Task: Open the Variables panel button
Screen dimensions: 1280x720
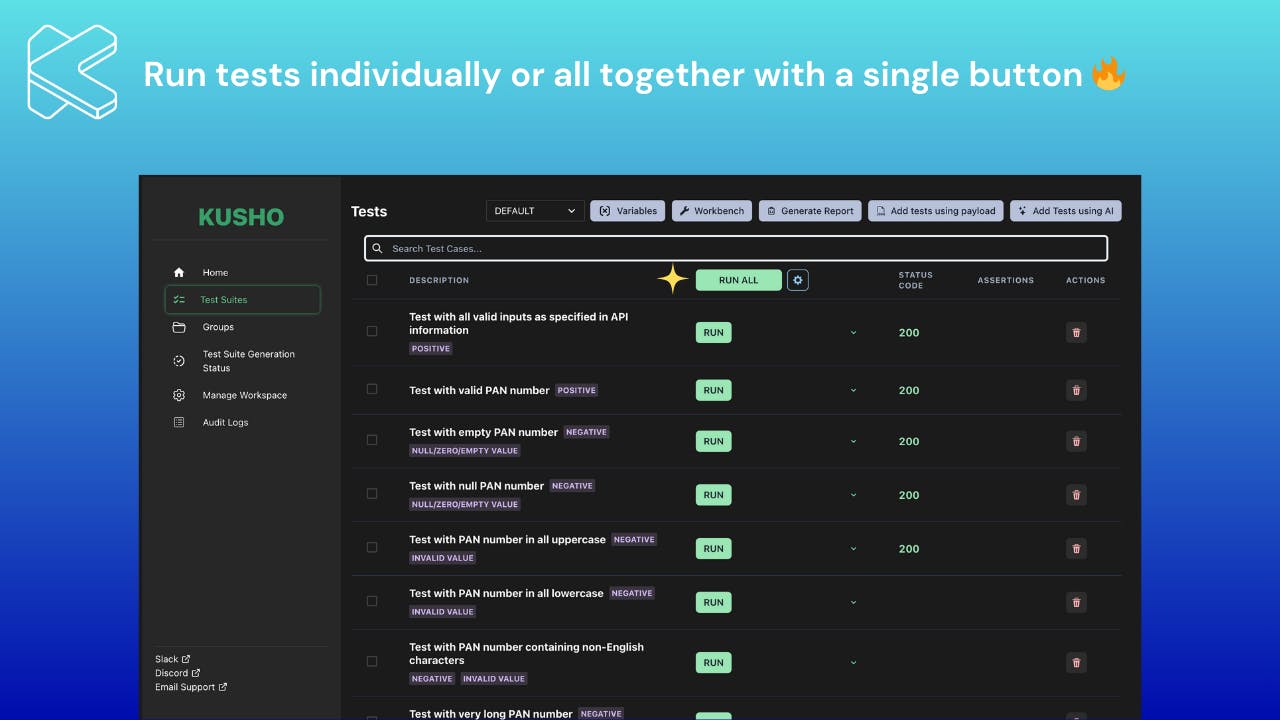Action: pyautogui.click(x=628, y=211)
